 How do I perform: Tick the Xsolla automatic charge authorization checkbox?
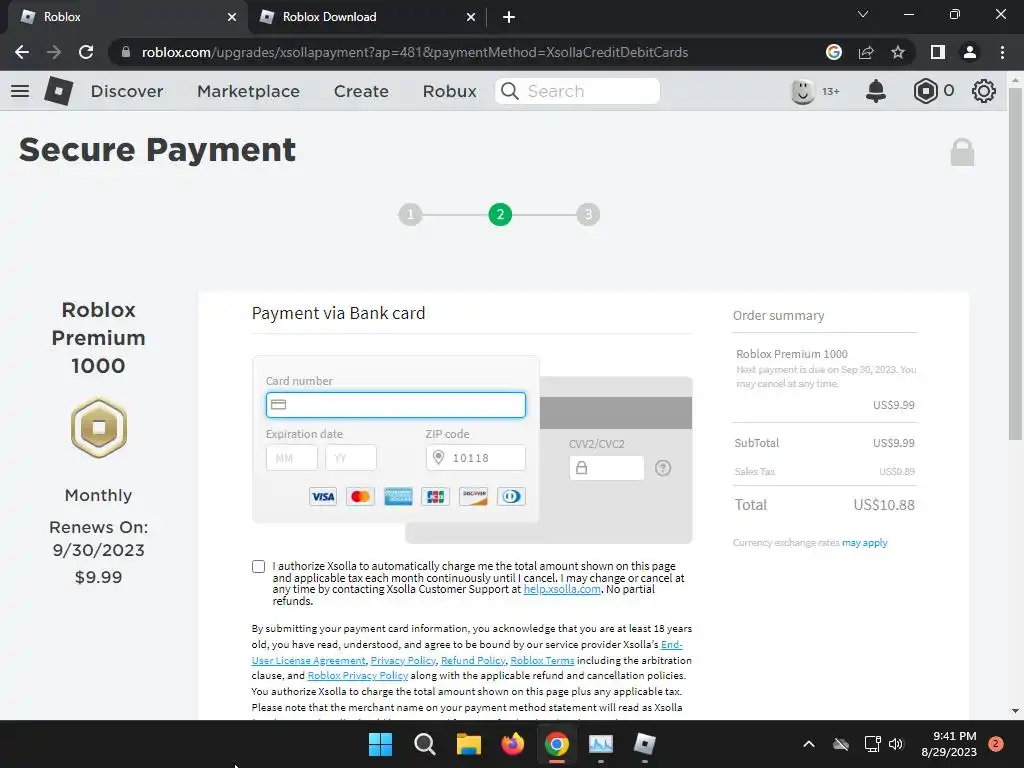point(259,566)
